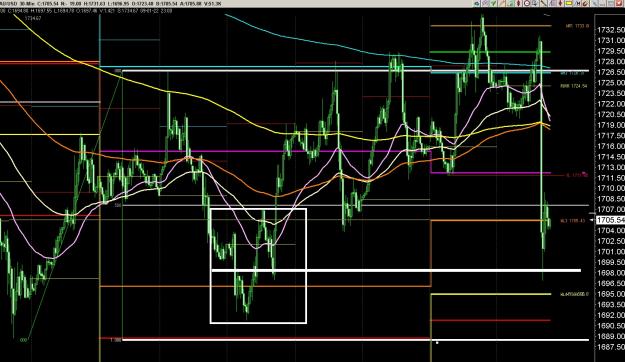Screen dimensions: 625x362
Task: Click 1713.00 on the price axis
Action: click(x=611, y=167)
